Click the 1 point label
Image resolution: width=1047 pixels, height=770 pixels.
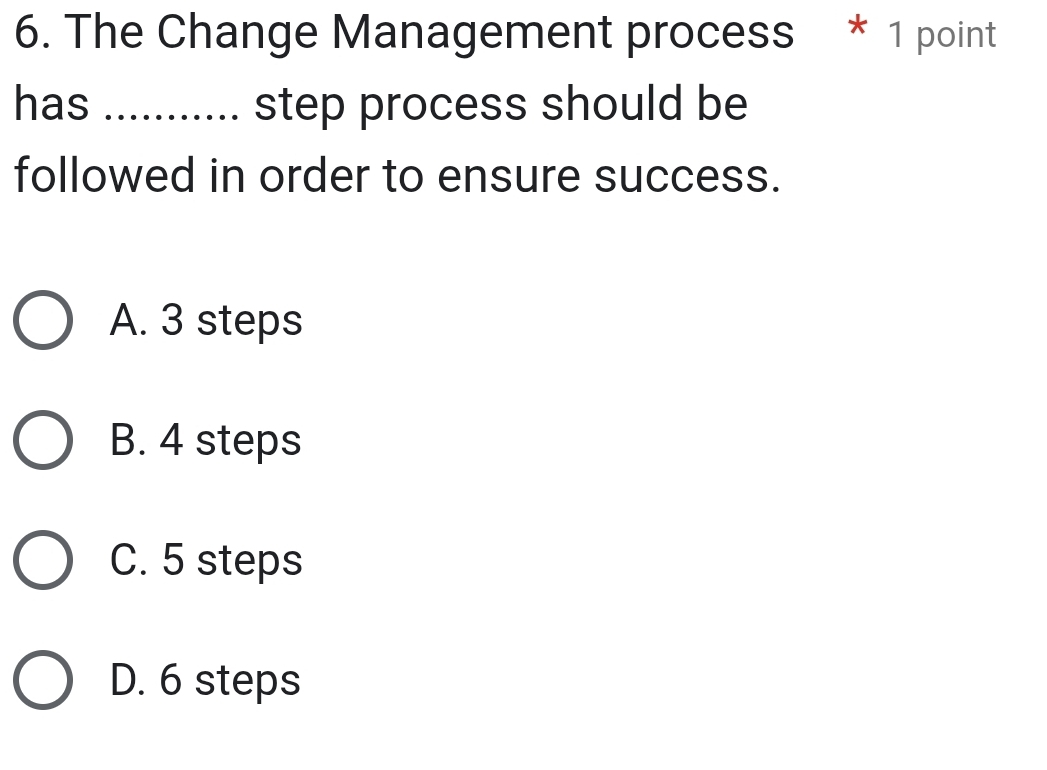[940, 34]
